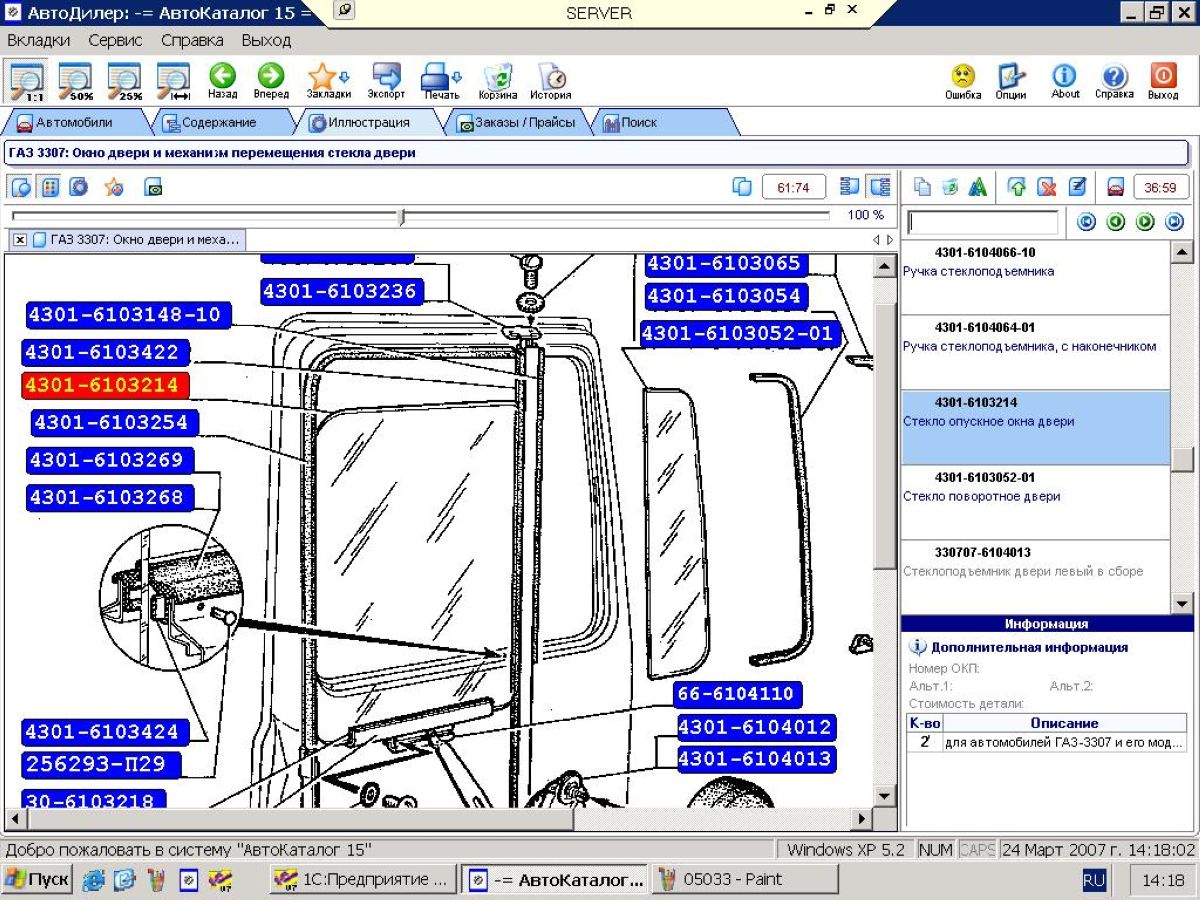The image size is (1200, 900).
Task: Click the Ошибка (error report) icon
Action: pyautogui.click(x=962, y=78)
